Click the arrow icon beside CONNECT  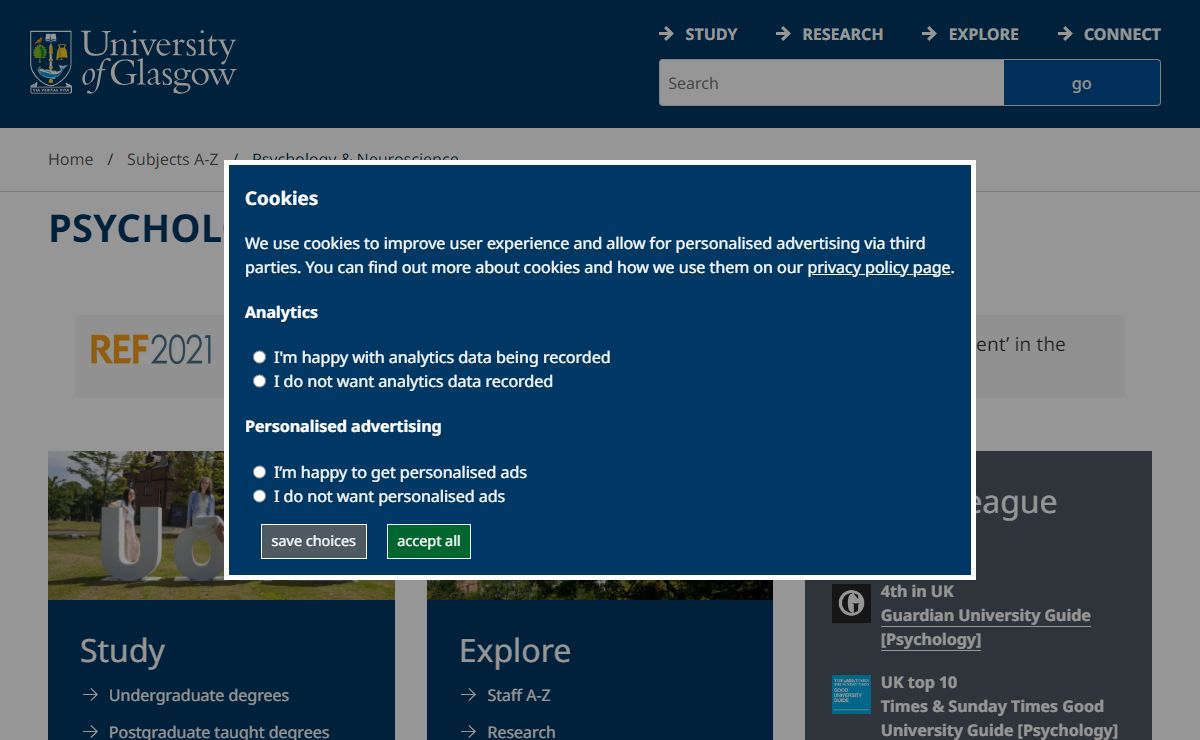point(1066,34)
